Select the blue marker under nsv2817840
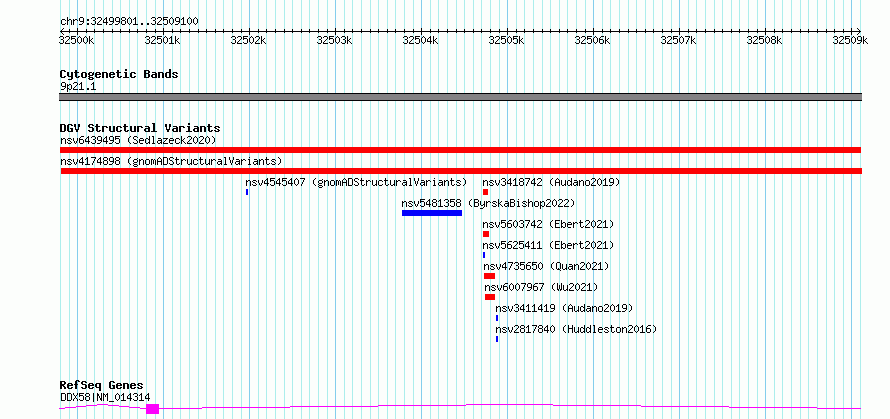The width and height of the screenshot is (890, 419). (497, 339)
